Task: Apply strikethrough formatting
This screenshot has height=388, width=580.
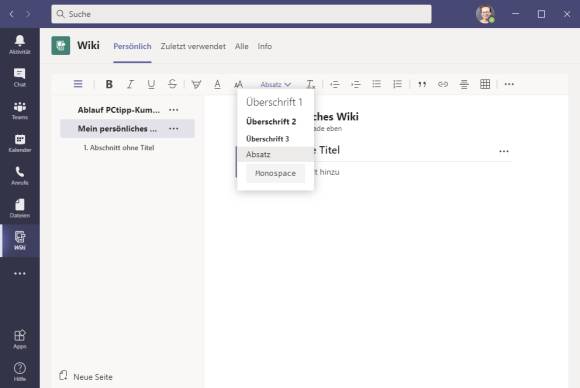Action: tap(172, 84)
